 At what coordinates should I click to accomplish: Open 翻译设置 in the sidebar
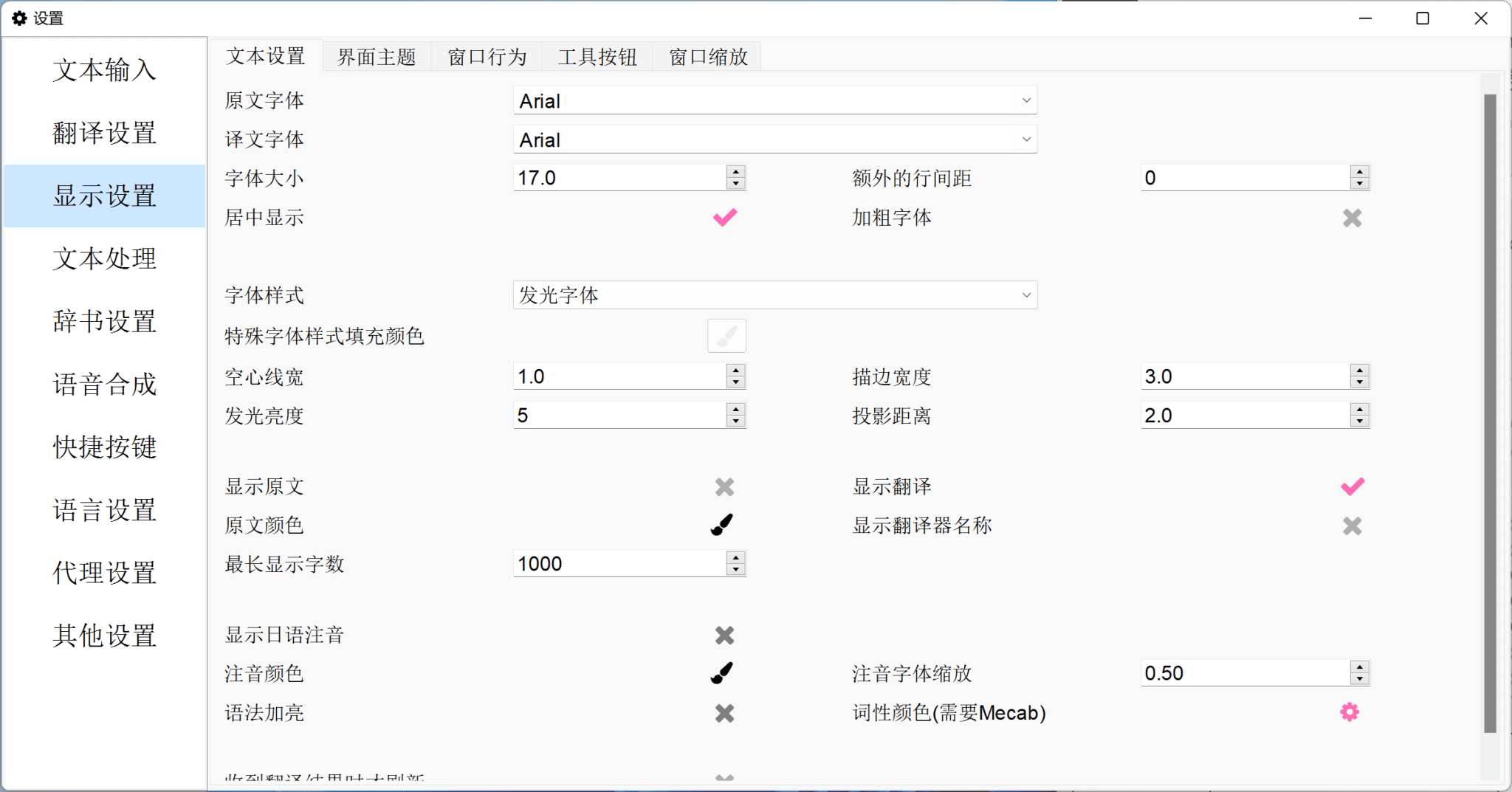[104, 134]
